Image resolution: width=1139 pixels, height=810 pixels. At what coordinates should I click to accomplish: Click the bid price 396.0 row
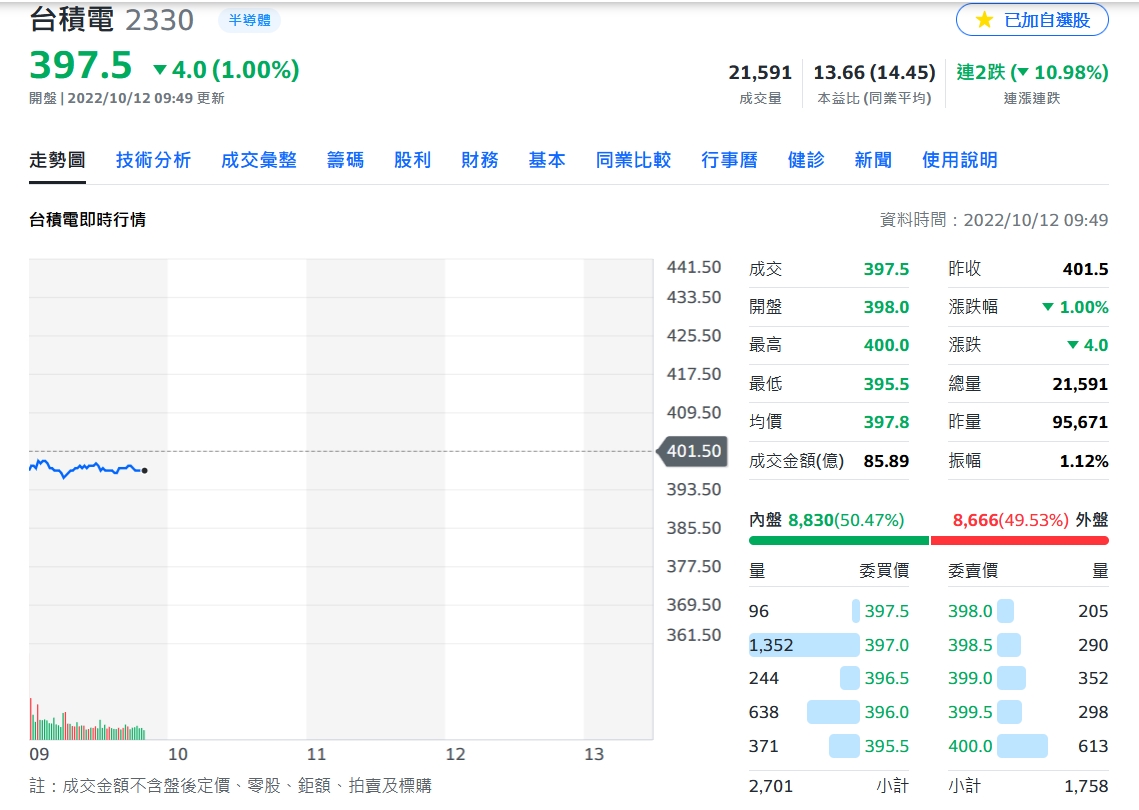pos(829,713)
